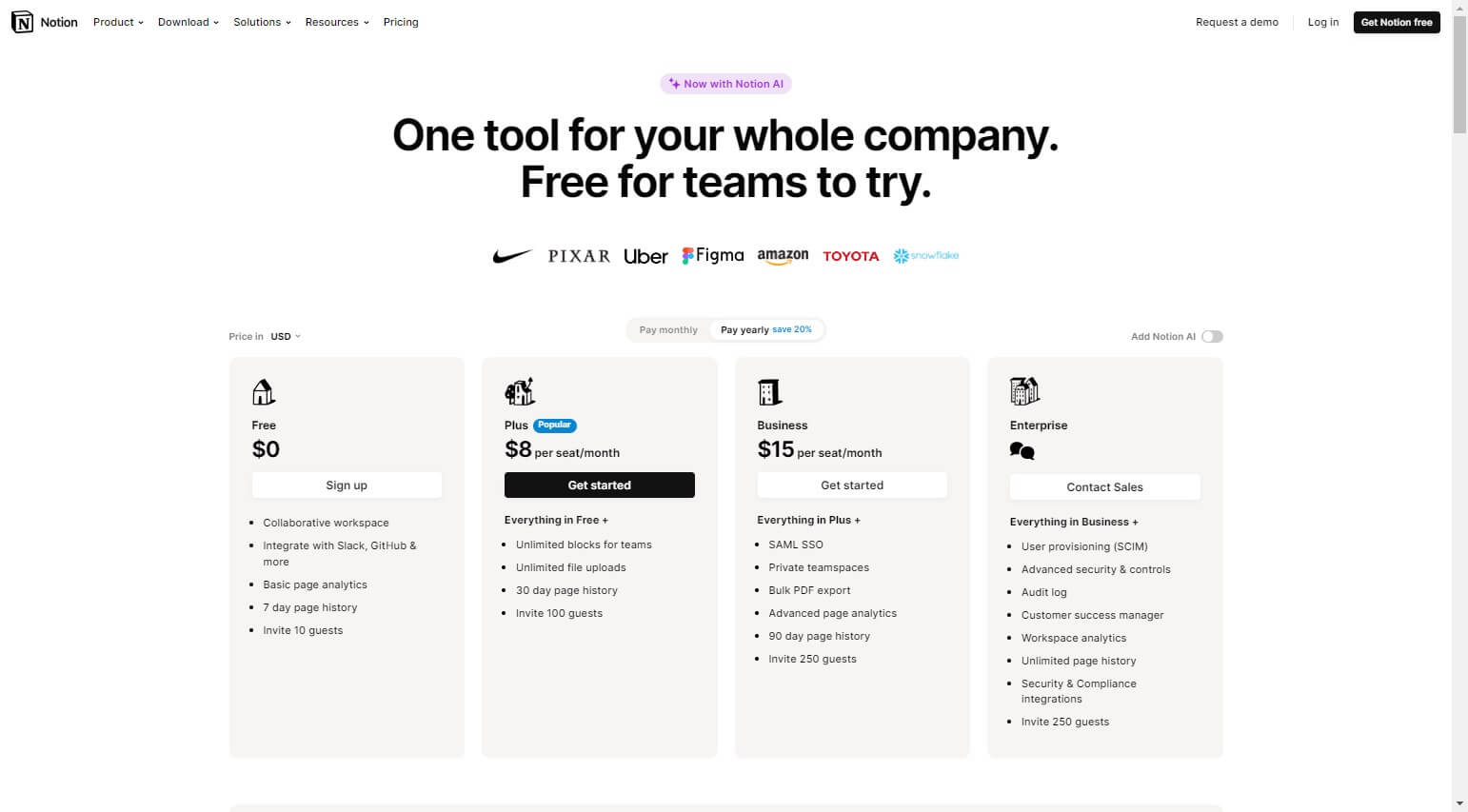Click Contact Sales on Enterprise plan
The height and width of the screenshot is (812, 1468).
1104,486
